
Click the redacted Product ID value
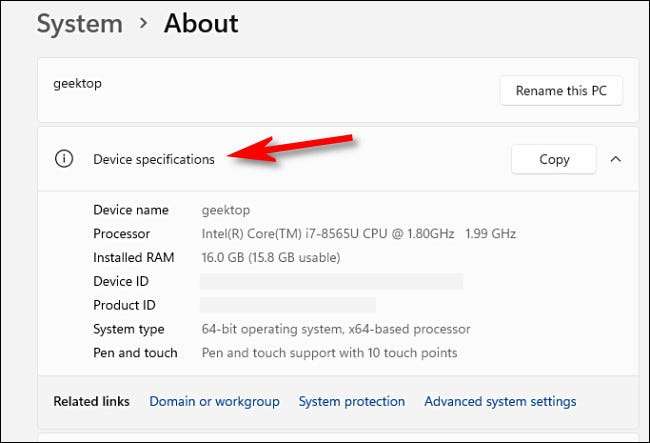288,305
